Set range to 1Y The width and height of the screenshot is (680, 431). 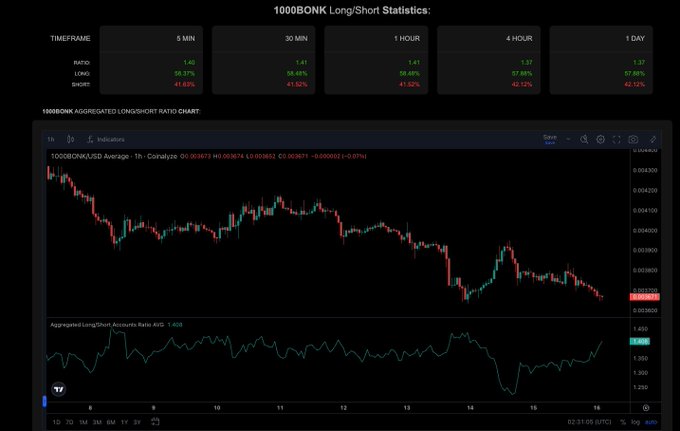click(124, 422)
